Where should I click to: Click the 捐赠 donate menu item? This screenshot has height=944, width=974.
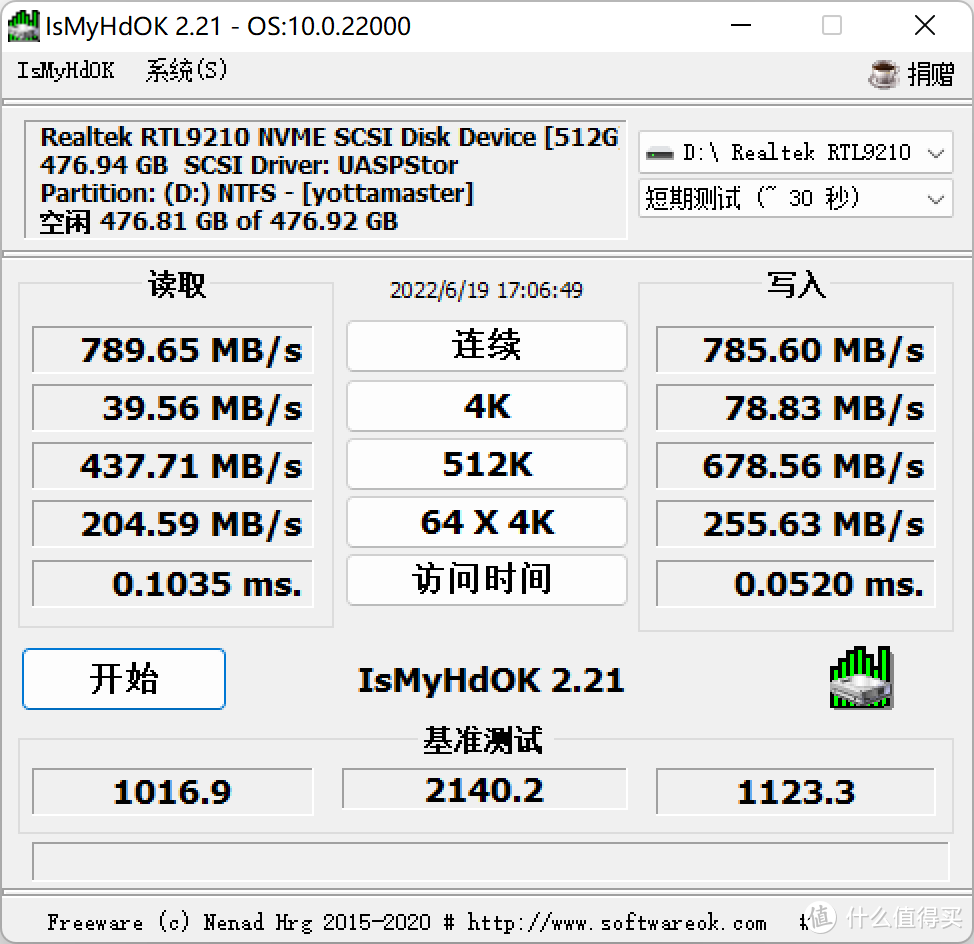click(931, 74)
